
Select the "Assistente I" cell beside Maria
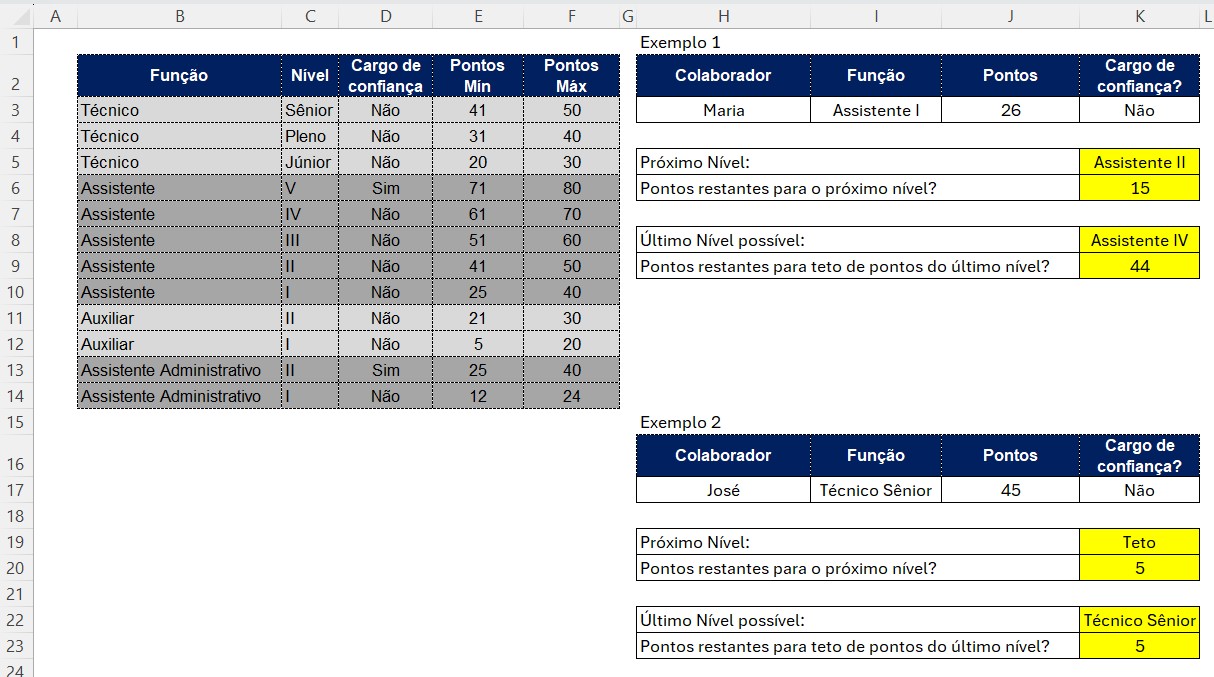click(x=875, y=110)
